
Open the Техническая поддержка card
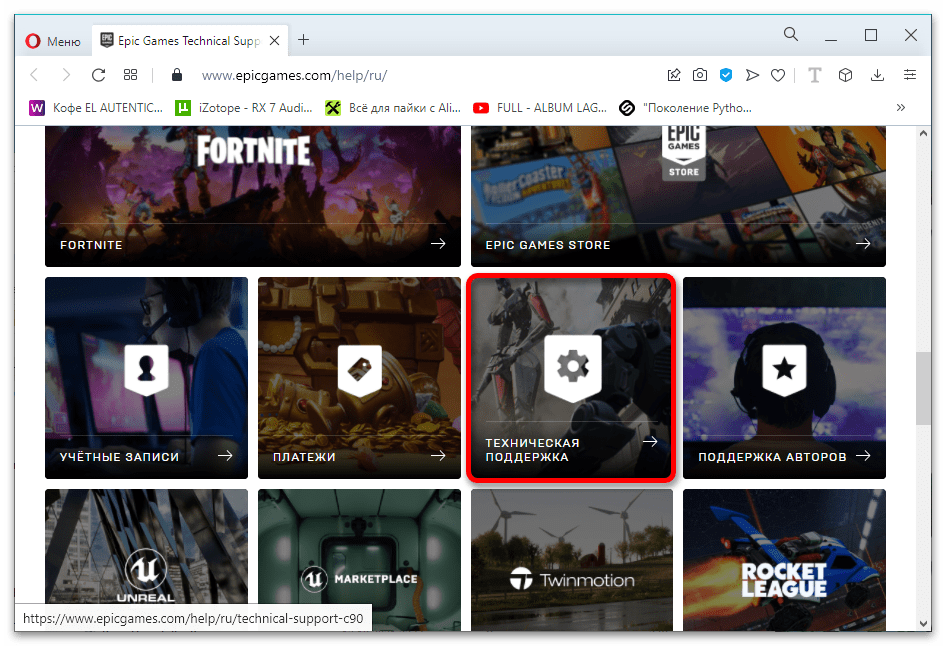point(571,378)
